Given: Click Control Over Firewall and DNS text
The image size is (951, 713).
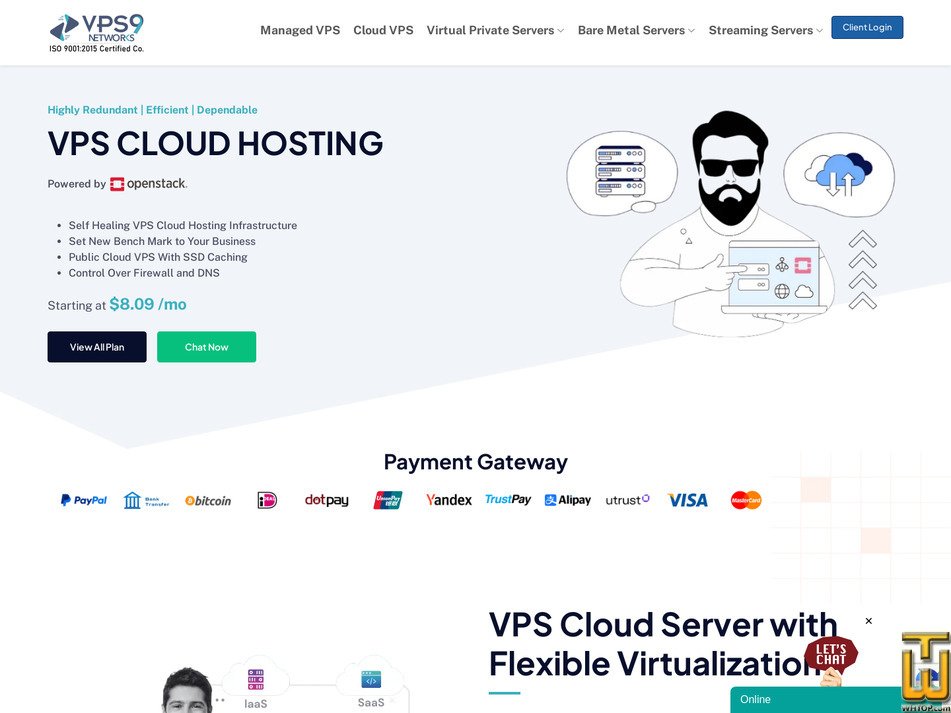Looking at the screenshot, I should pyautogui.click(x=144, y=273).
